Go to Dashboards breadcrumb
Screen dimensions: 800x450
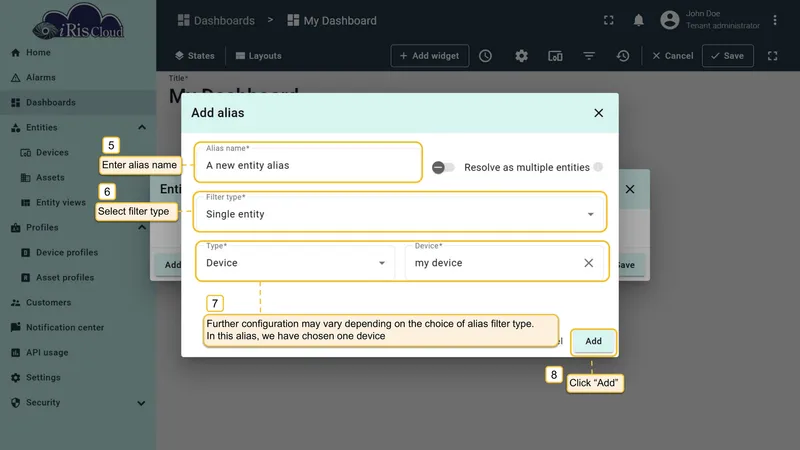[x=216, y=20]
